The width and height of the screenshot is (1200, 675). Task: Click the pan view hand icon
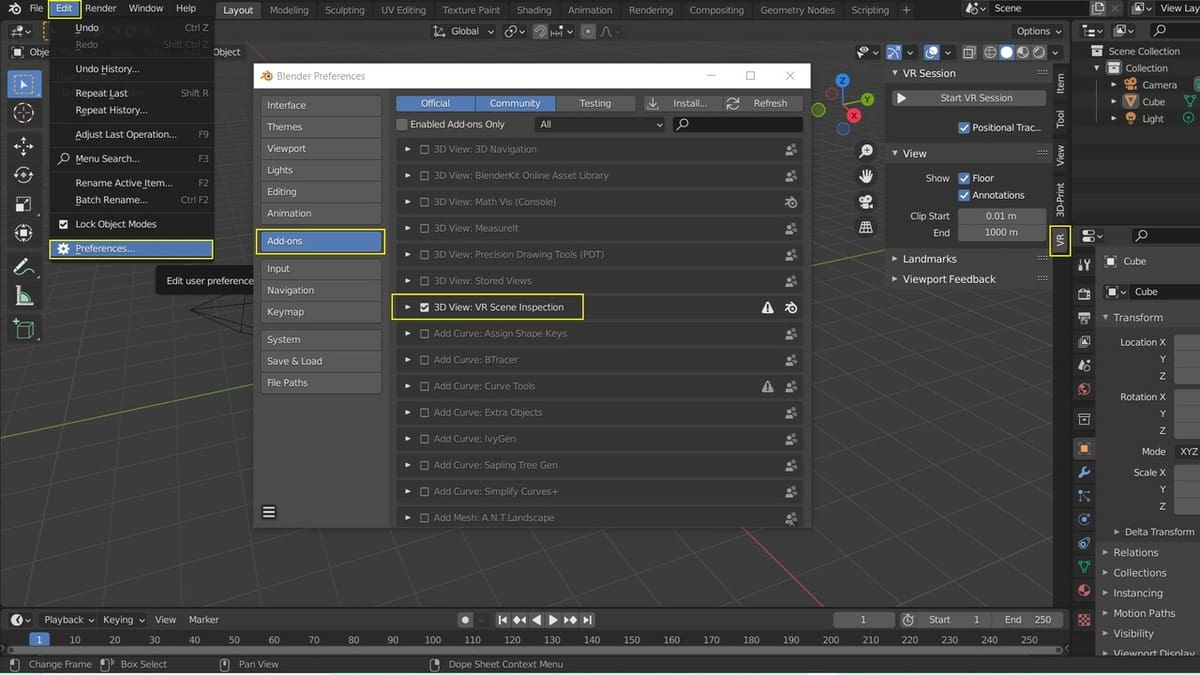[x=866, y=176]
